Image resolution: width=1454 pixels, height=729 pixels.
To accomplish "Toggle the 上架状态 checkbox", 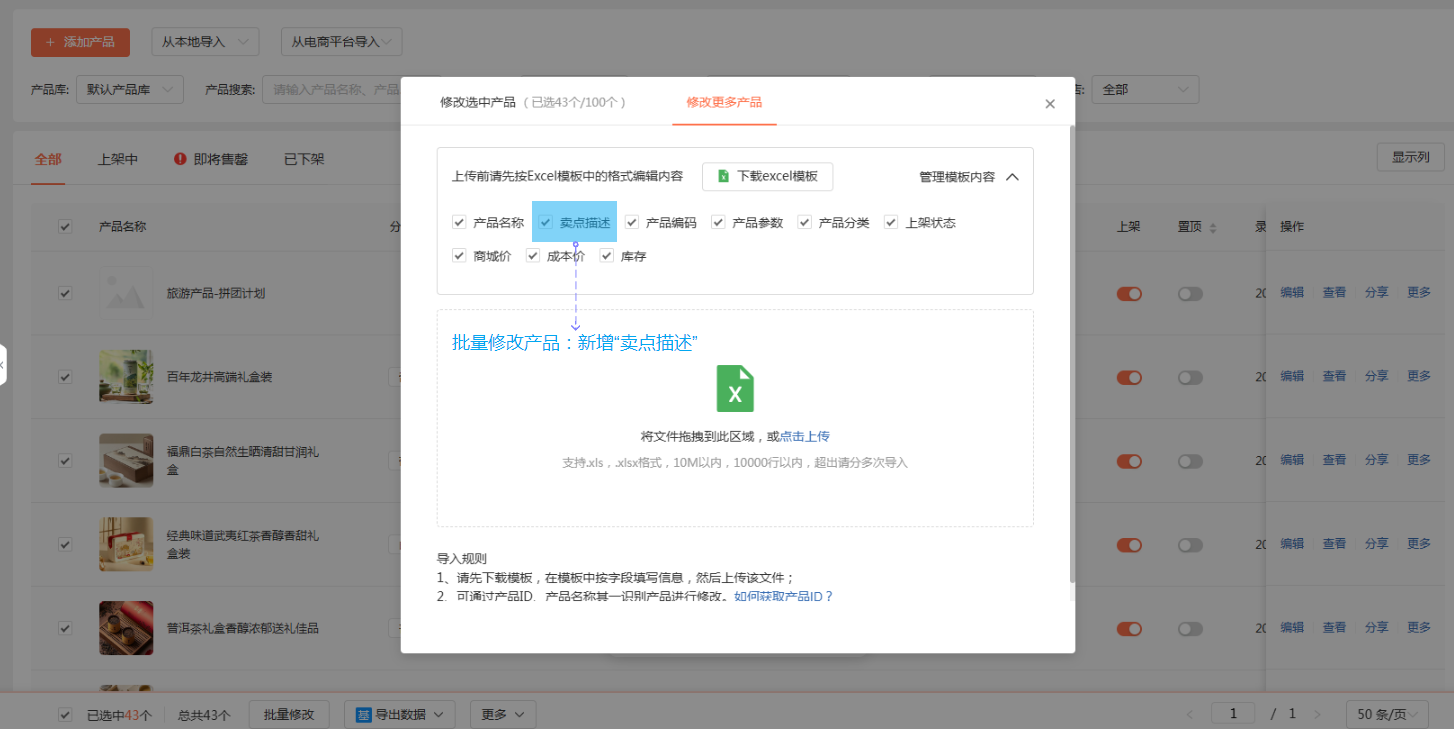I will pyautogui.click(x=891, y=222).
